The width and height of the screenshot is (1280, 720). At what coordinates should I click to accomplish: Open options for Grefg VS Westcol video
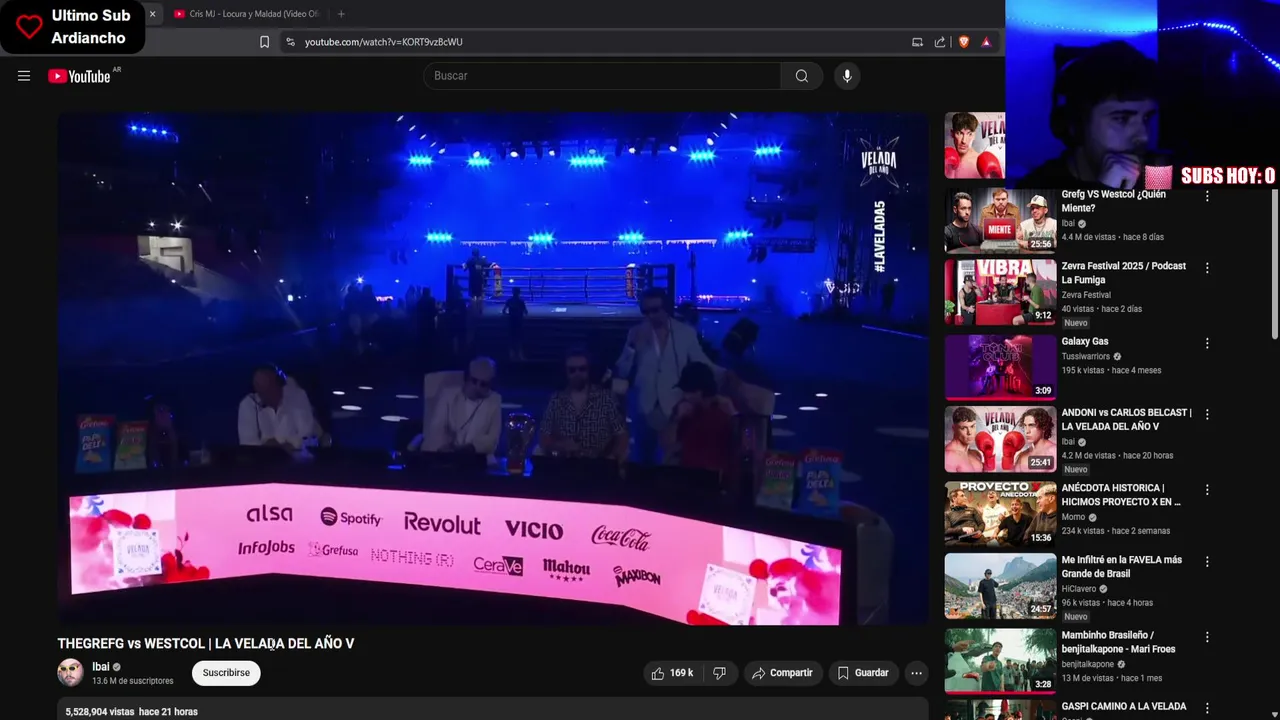pyautogui.click(x=1207, y=196)
